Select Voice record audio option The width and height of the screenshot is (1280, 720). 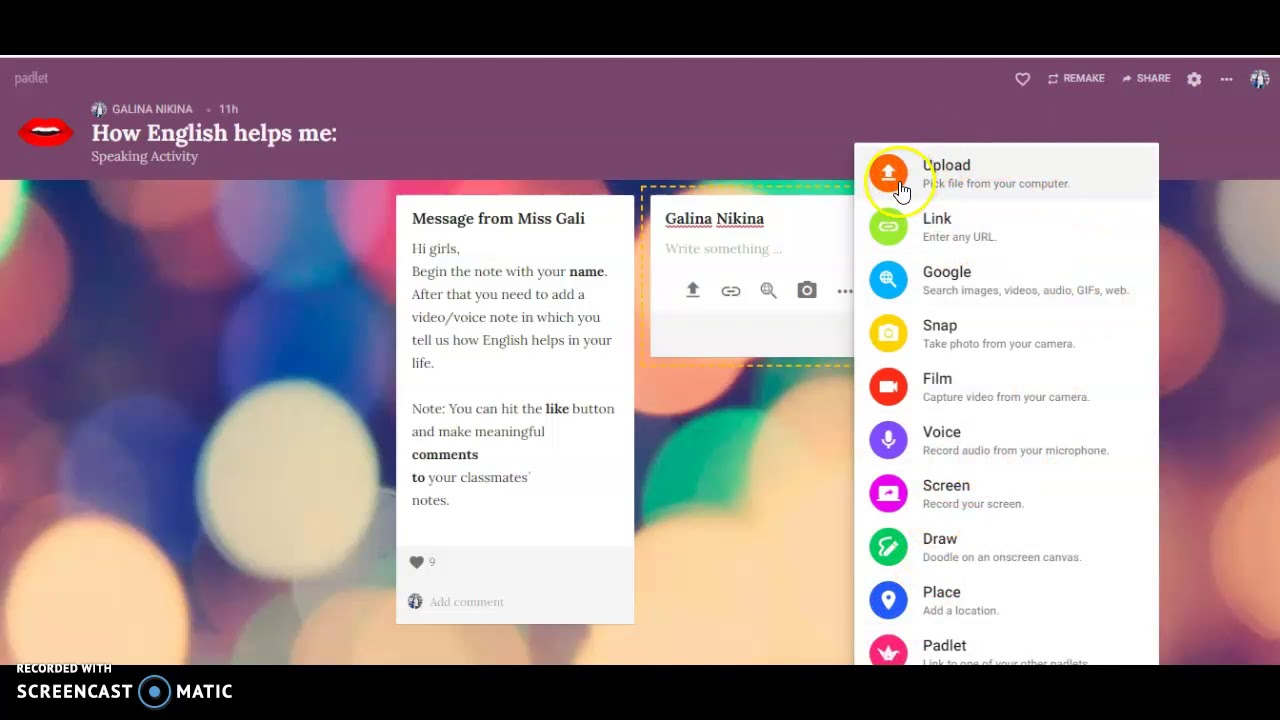tap(1006, 440)
